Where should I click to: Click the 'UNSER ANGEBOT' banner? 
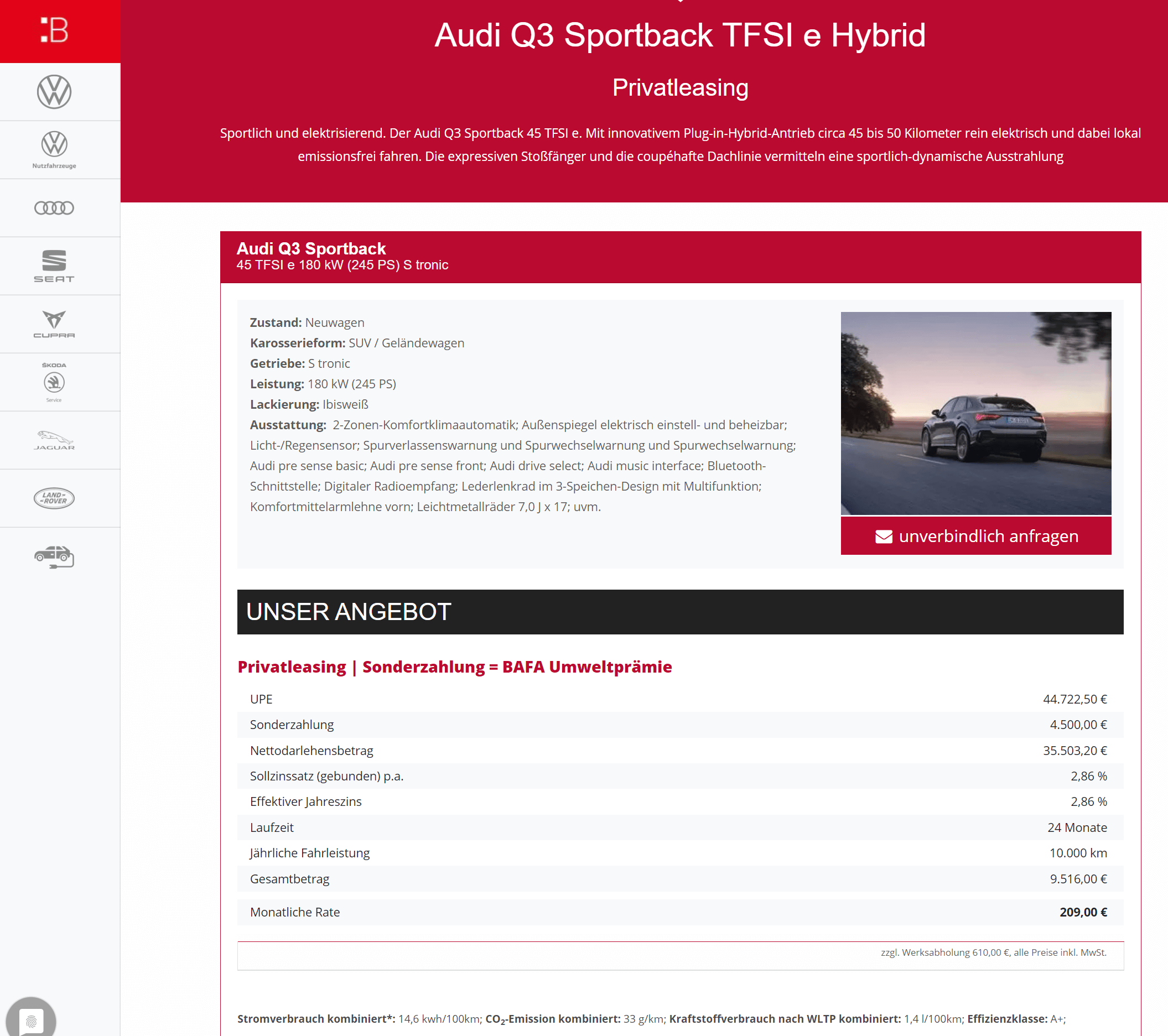pos(680,612)
